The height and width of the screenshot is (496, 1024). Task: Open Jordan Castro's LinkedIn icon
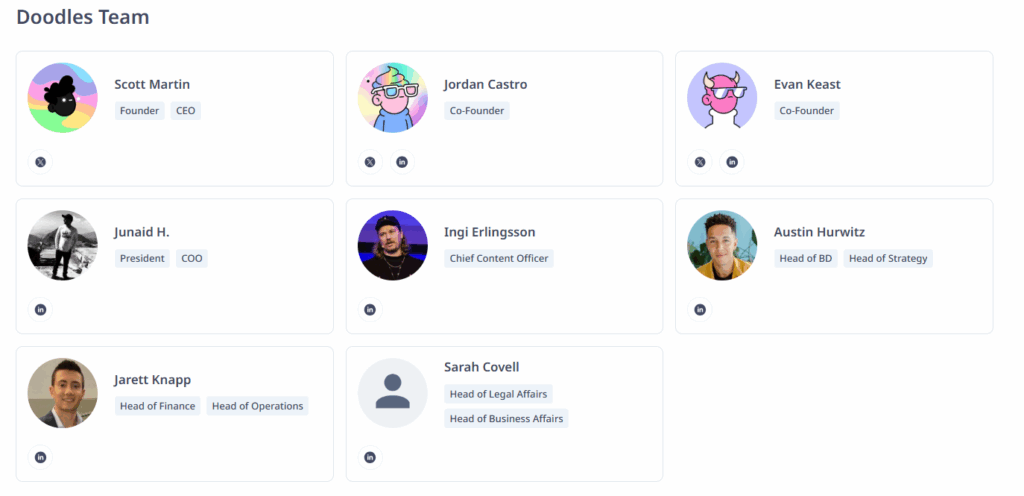click(402, 162)
